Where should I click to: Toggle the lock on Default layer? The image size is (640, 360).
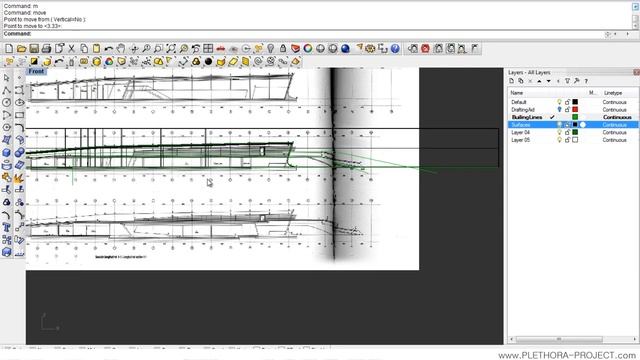coord(567,102)
